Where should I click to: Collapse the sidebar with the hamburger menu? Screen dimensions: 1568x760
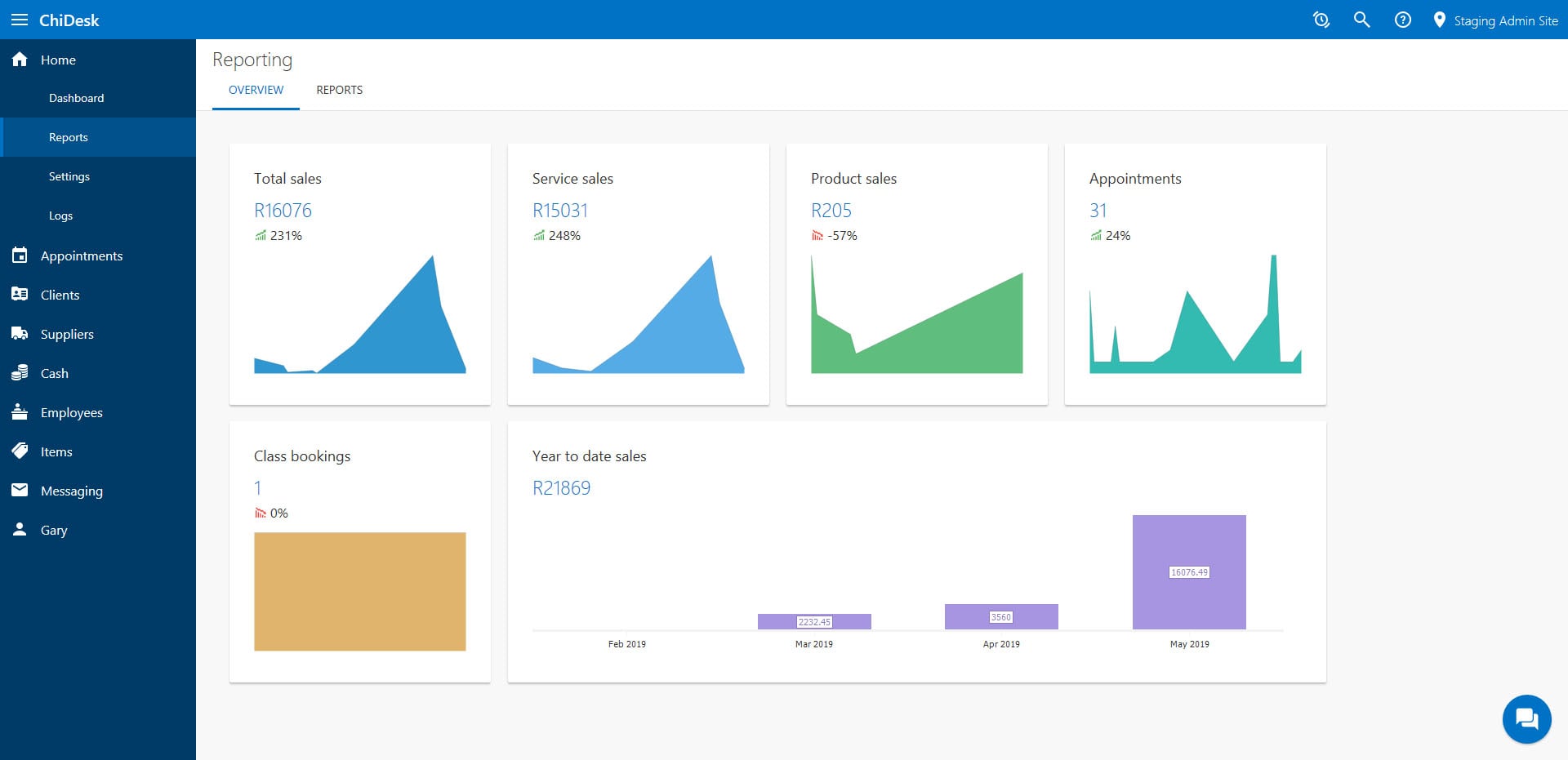[x=20, y=19]
